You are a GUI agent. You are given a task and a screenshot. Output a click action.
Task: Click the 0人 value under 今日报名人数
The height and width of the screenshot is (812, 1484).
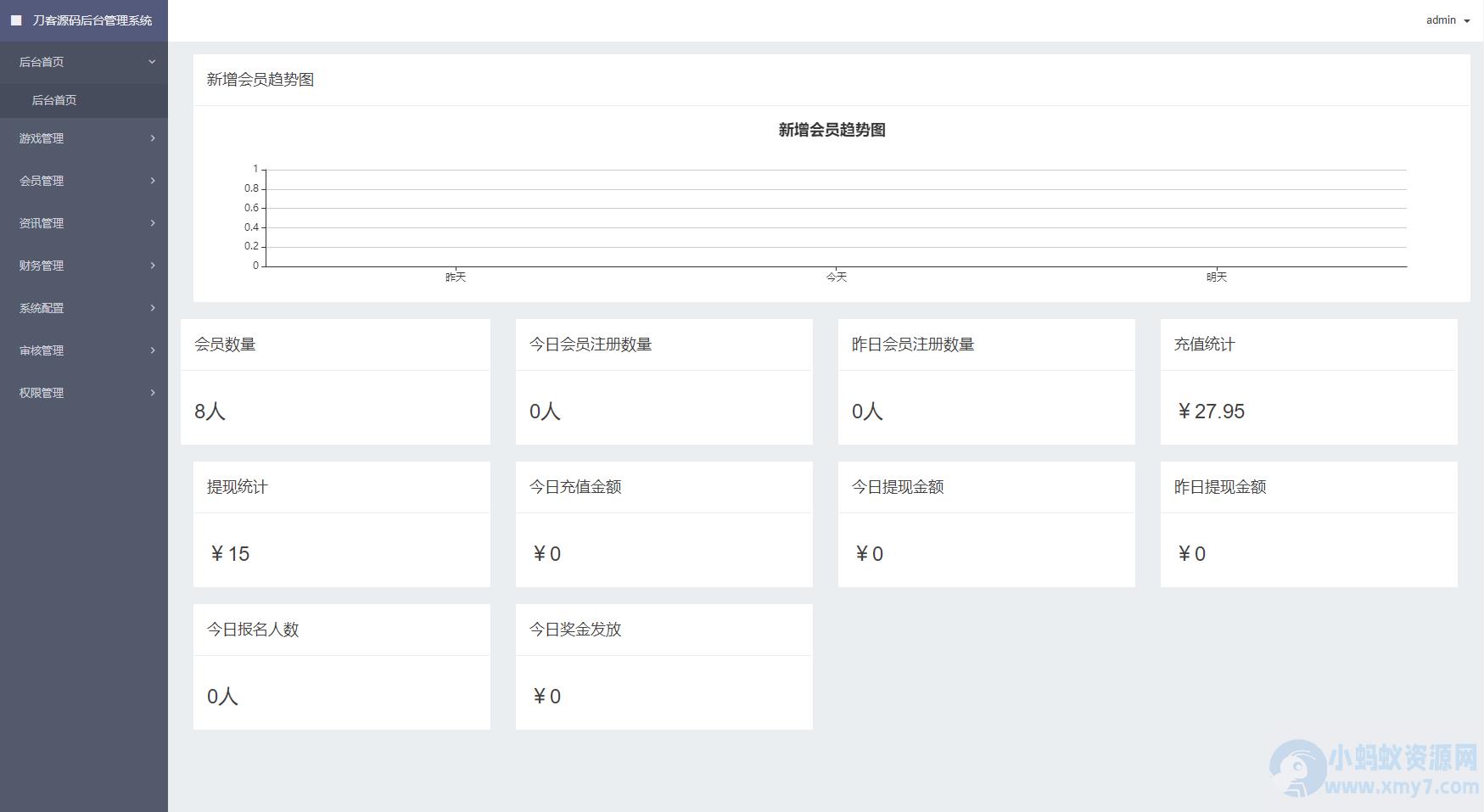(222, 697)
